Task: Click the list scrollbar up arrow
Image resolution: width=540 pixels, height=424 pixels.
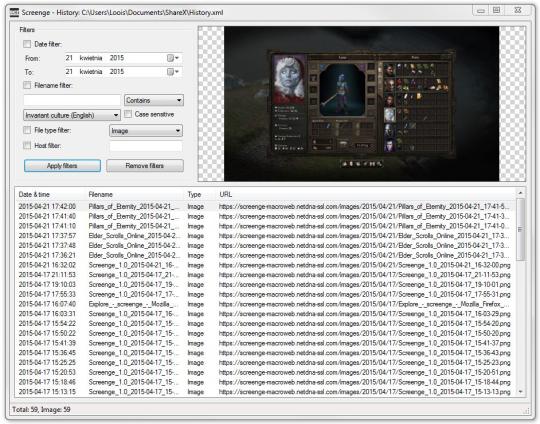Action: tap(520, 193)
